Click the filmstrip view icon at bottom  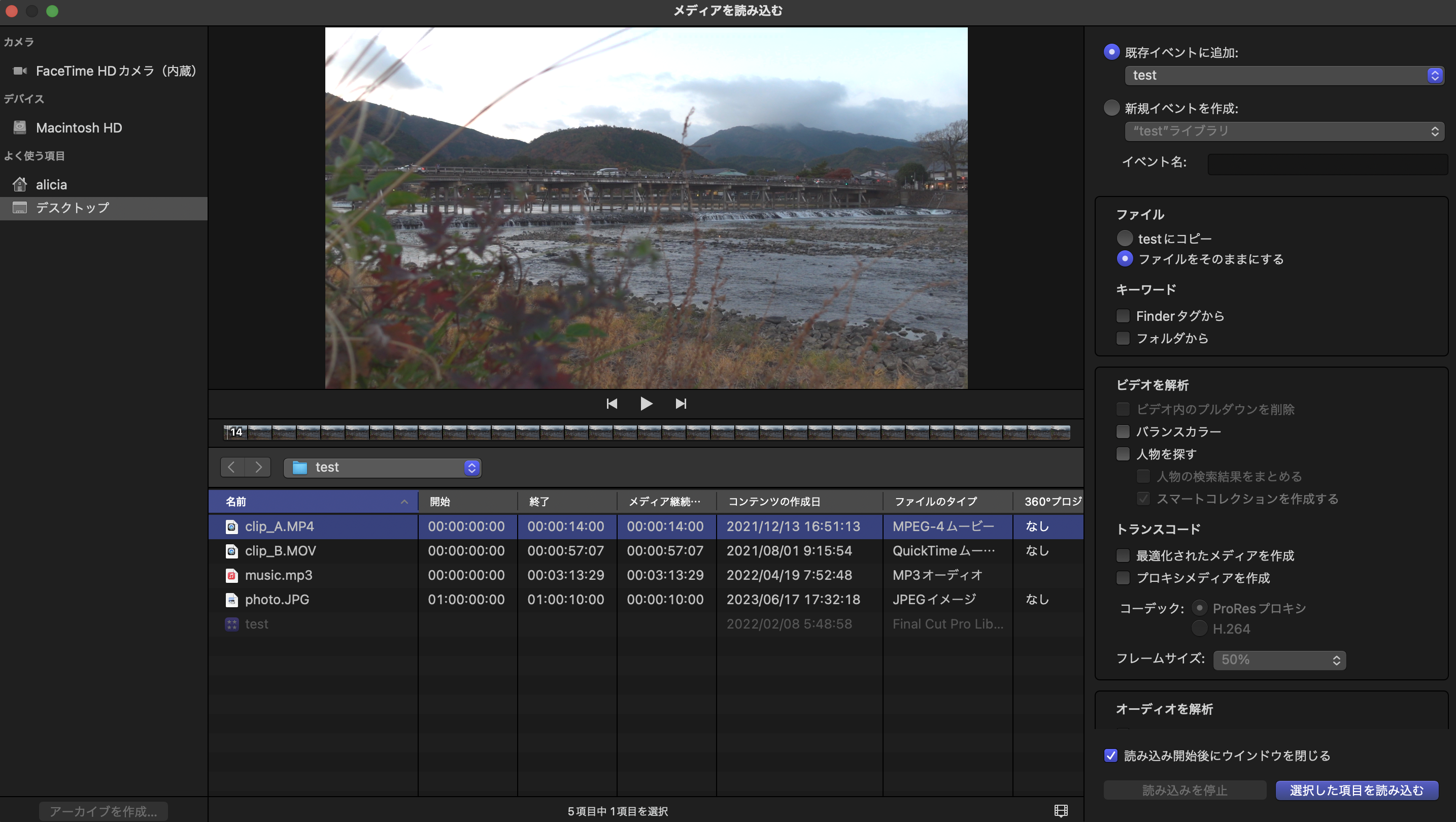coord(1061,811)
